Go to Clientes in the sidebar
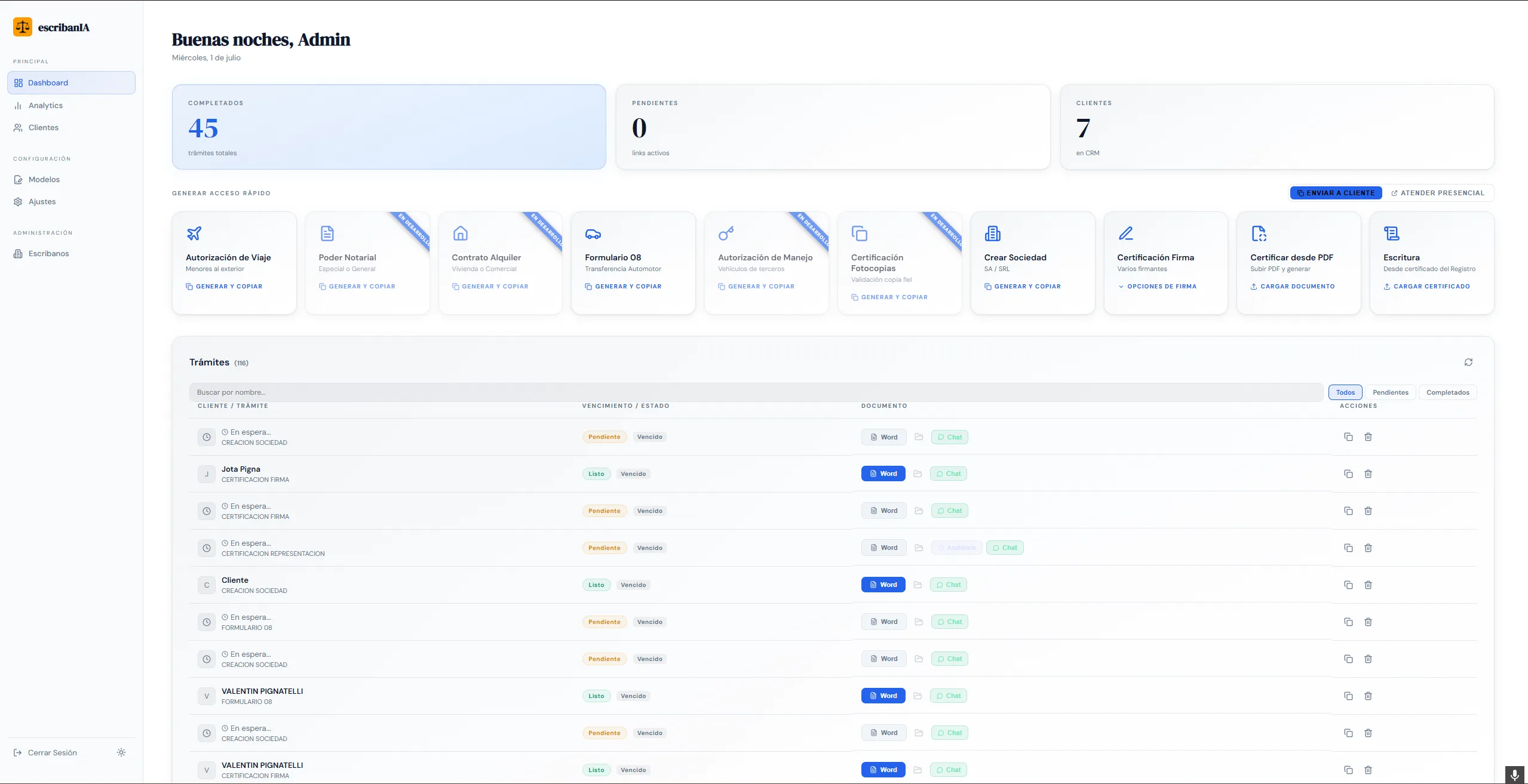The height and width of the screenshot is (784, 1528). [72, 127]
